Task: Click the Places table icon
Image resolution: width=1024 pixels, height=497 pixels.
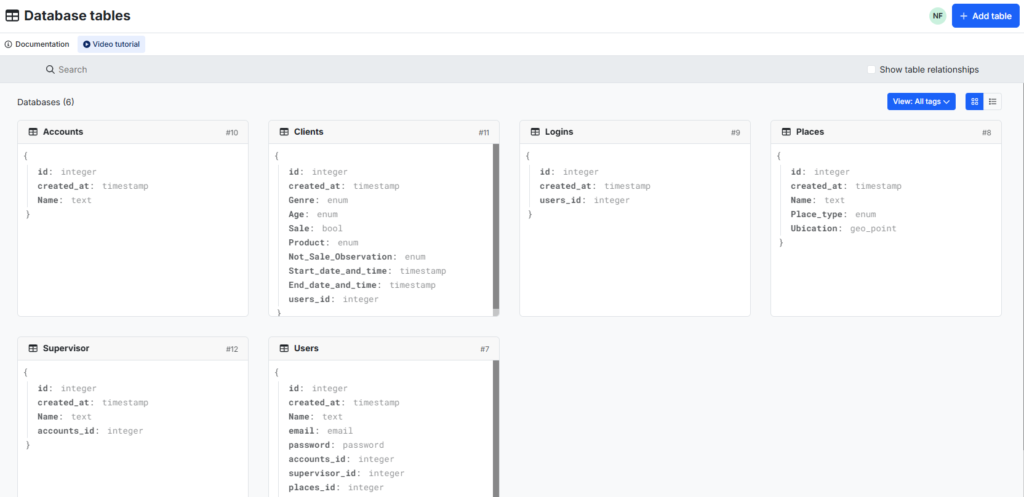Action: [x=786, y=132]
